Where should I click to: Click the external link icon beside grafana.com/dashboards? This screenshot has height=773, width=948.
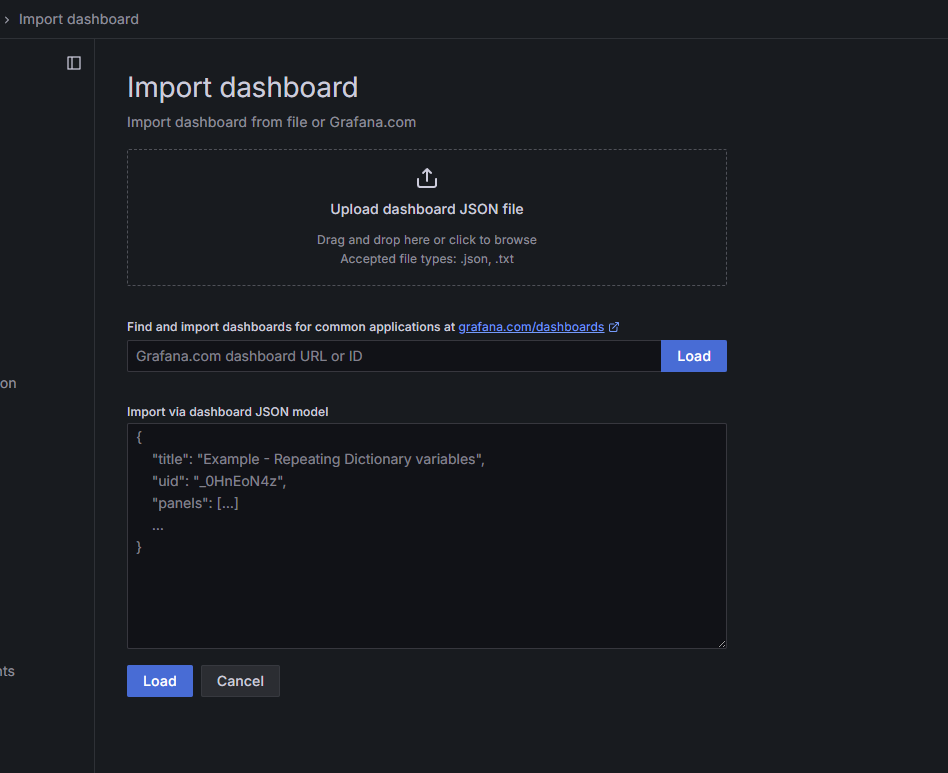tap(614, 327)
